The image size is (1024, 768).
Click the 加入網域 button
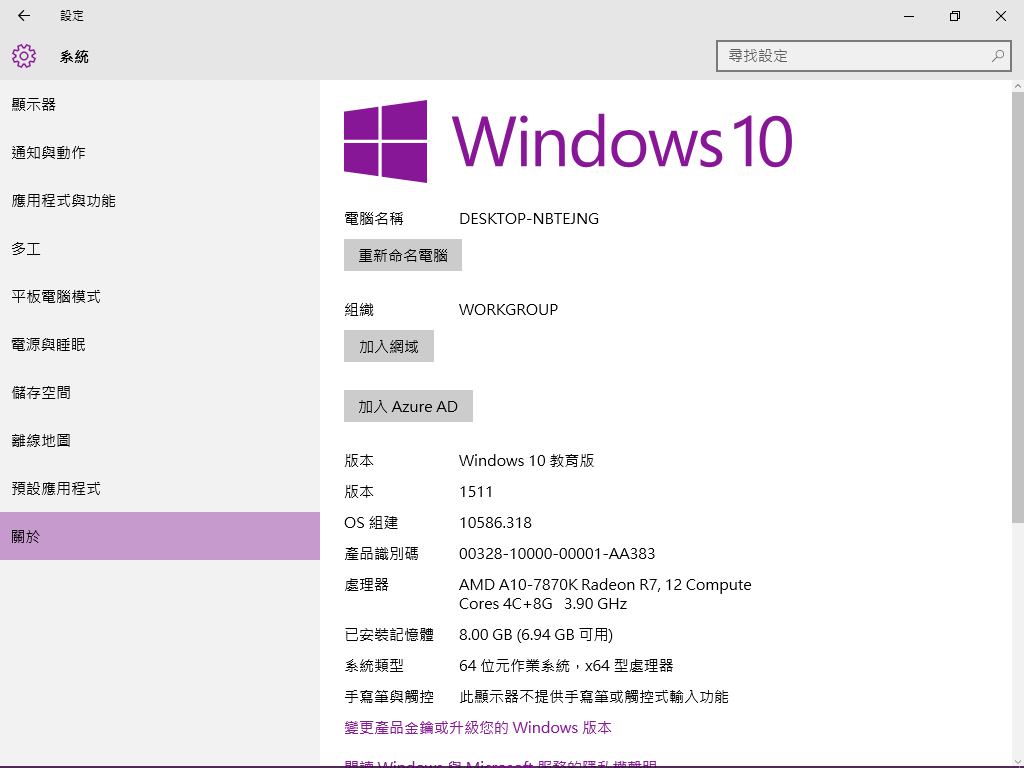pos(389,346)
